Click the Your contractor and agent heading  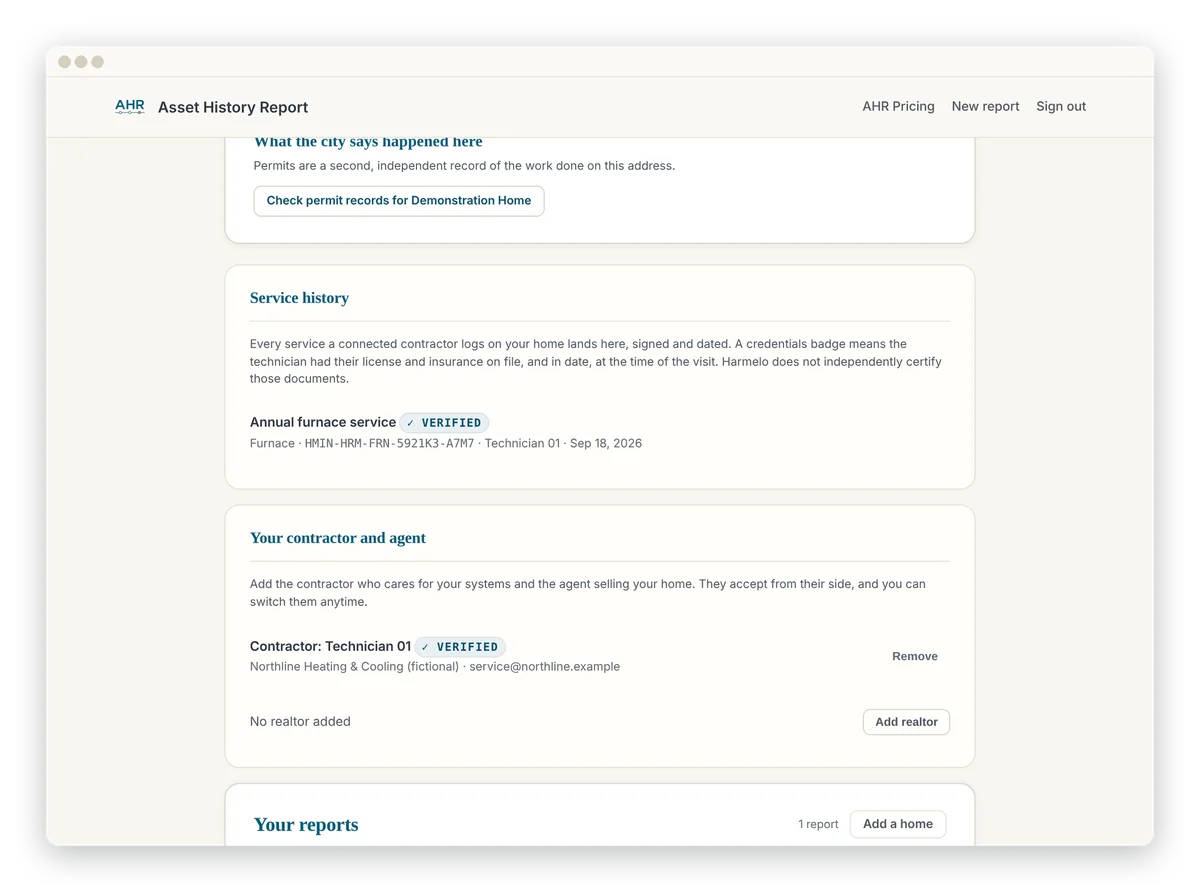click(338, 538)
